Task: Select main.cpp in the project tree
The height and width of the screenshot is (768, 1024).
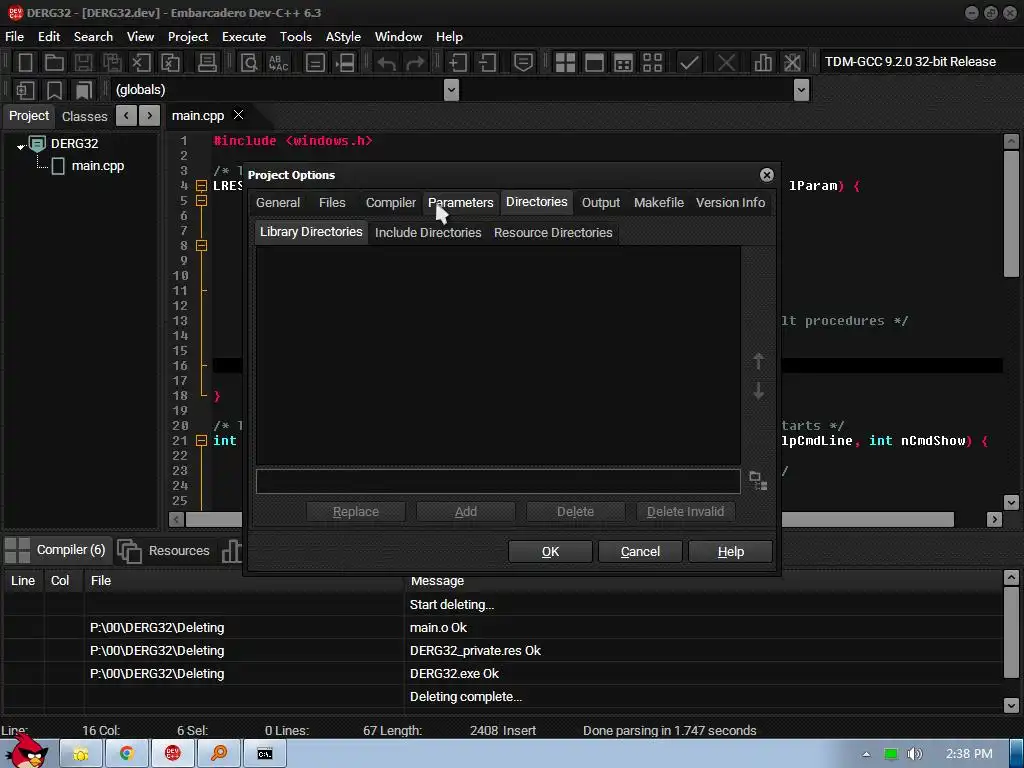Action: [97, 166]
